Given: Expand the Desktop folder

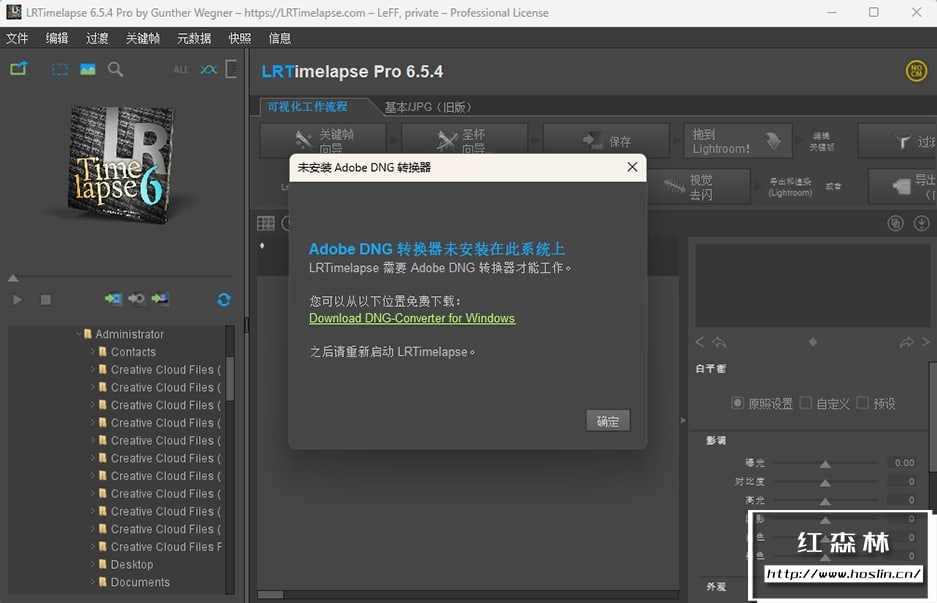Looking at the screenshot, I should click(x=93, y=564).
